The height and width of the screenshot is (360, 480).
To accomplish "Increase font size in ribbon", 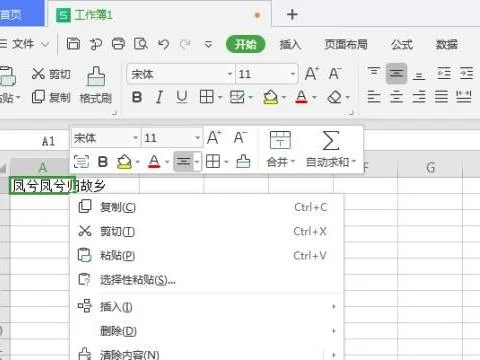I will (312, 73).
